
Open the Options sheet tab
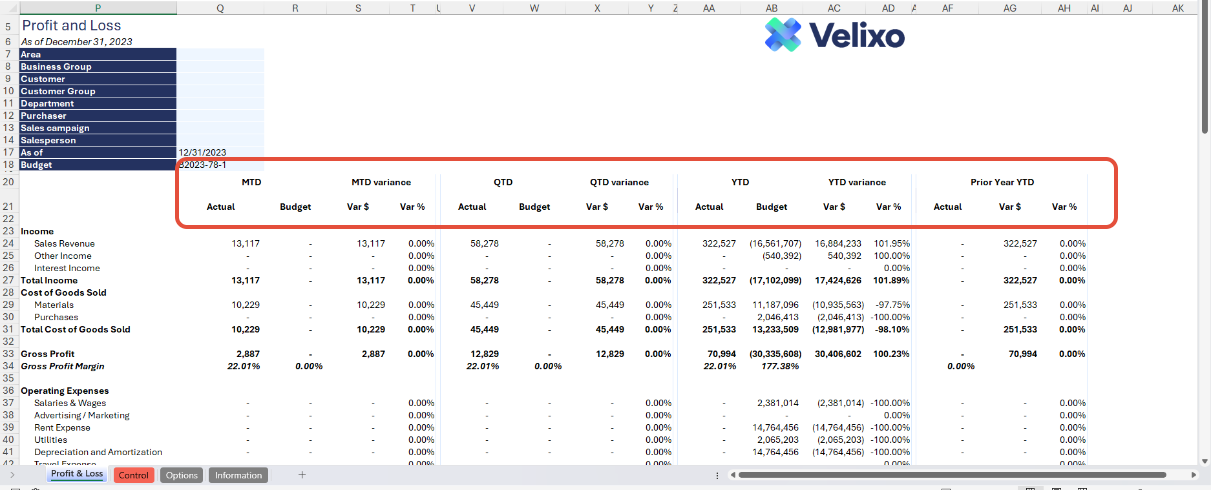[x=182, y=475]
